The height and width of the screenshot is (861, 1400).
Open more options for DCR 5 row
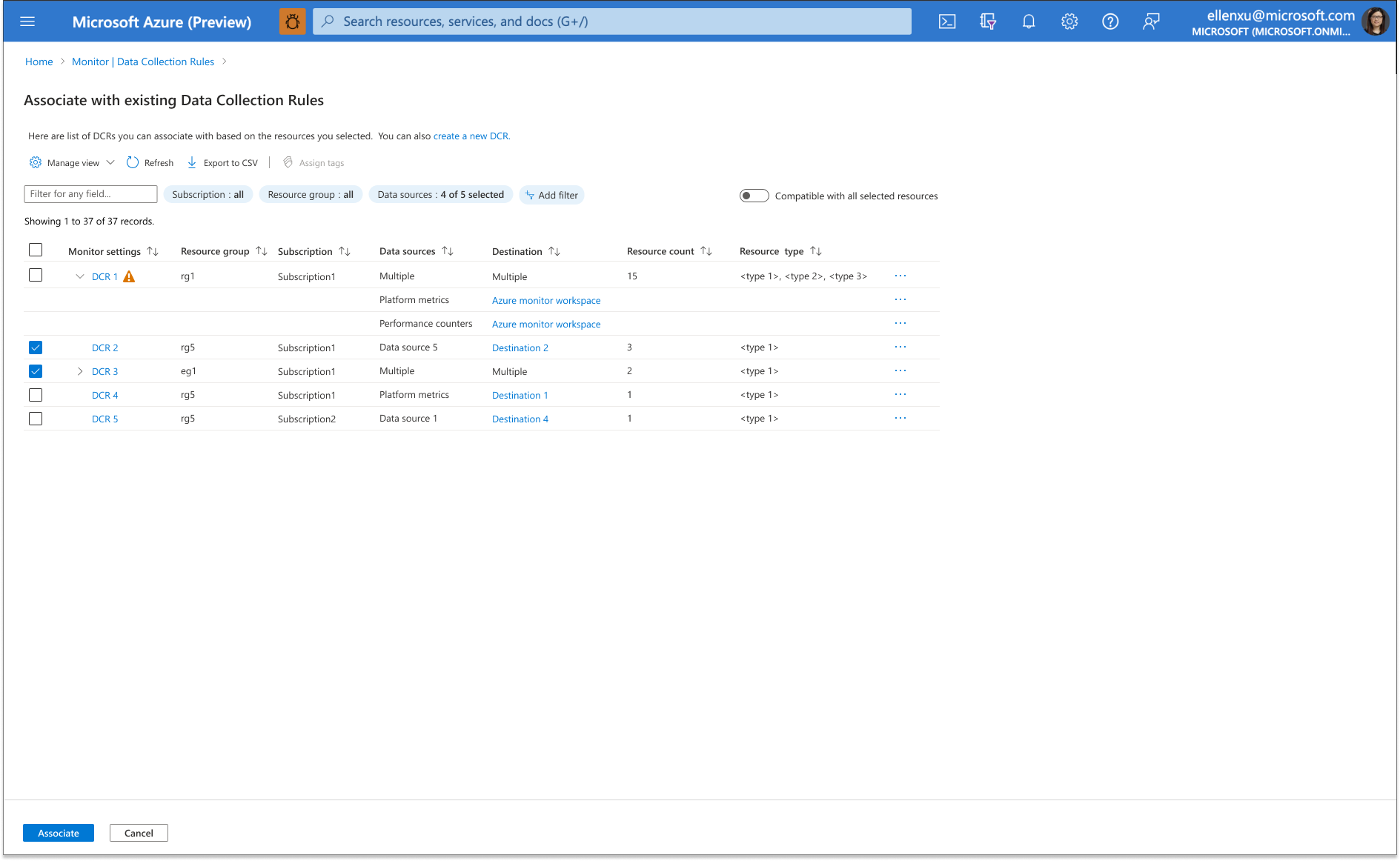point(900,418)
